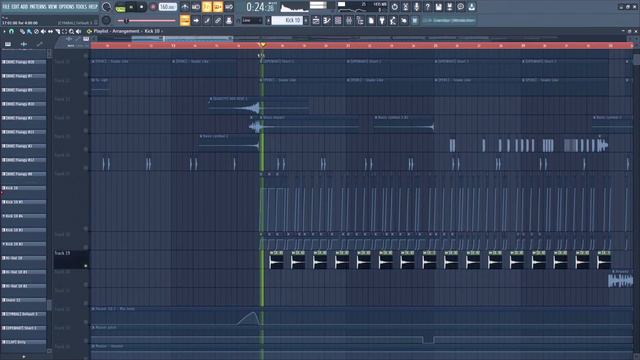Click the save project disk icon
640x360 pixels.
tap(438, 7)
